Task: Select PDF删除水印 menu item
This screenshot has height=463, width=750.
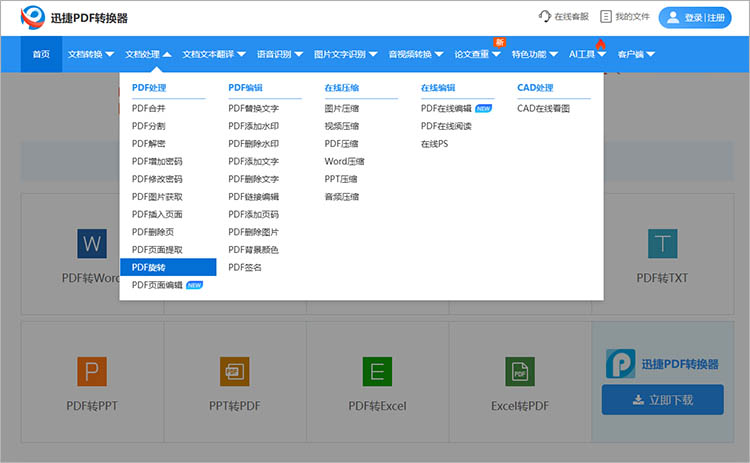Action: click(x=254, y=144)
